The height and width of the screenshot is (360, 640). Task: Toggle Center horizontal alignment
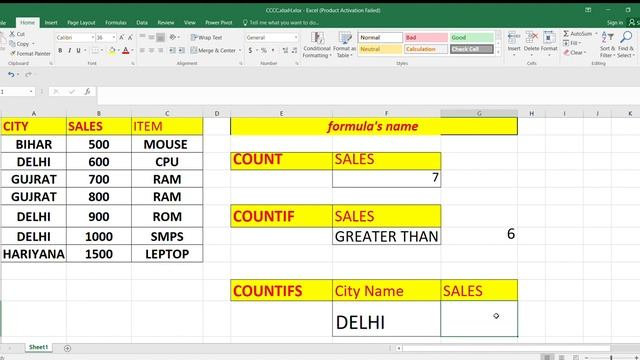tap(151, 51)
